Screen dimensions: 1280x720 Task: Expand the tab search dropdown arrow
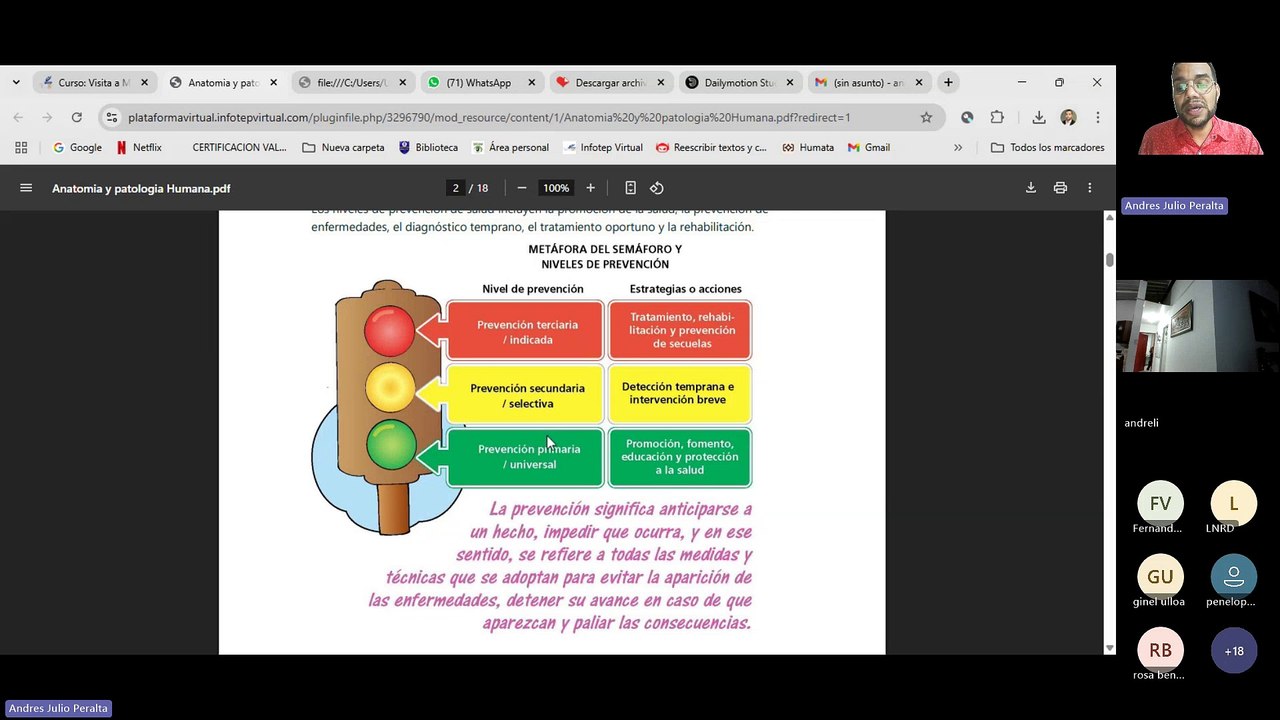(x=16, y=82)
